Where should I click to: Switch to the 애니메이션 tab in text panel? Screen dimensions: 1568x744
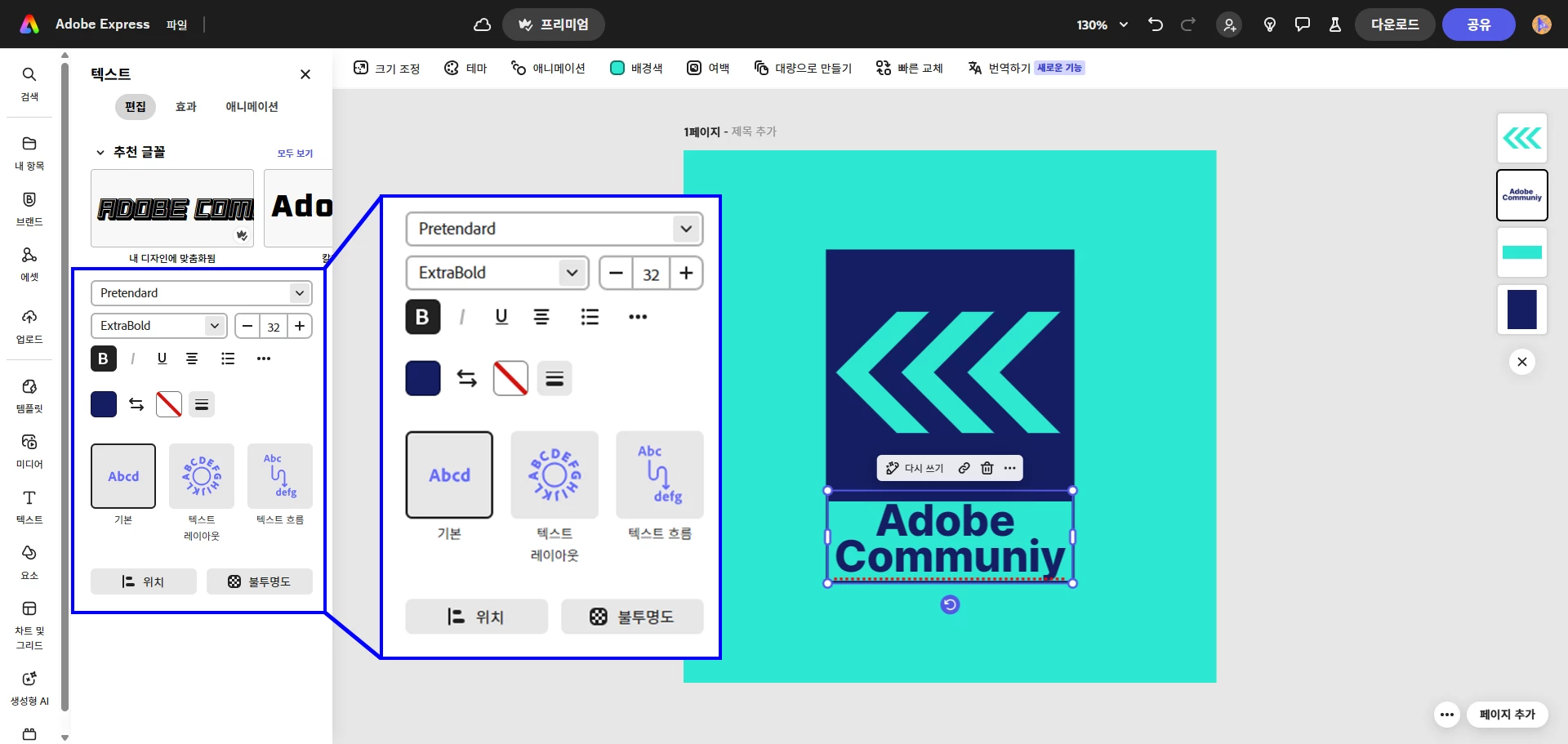pyautogui.click(x=252, y=107)
